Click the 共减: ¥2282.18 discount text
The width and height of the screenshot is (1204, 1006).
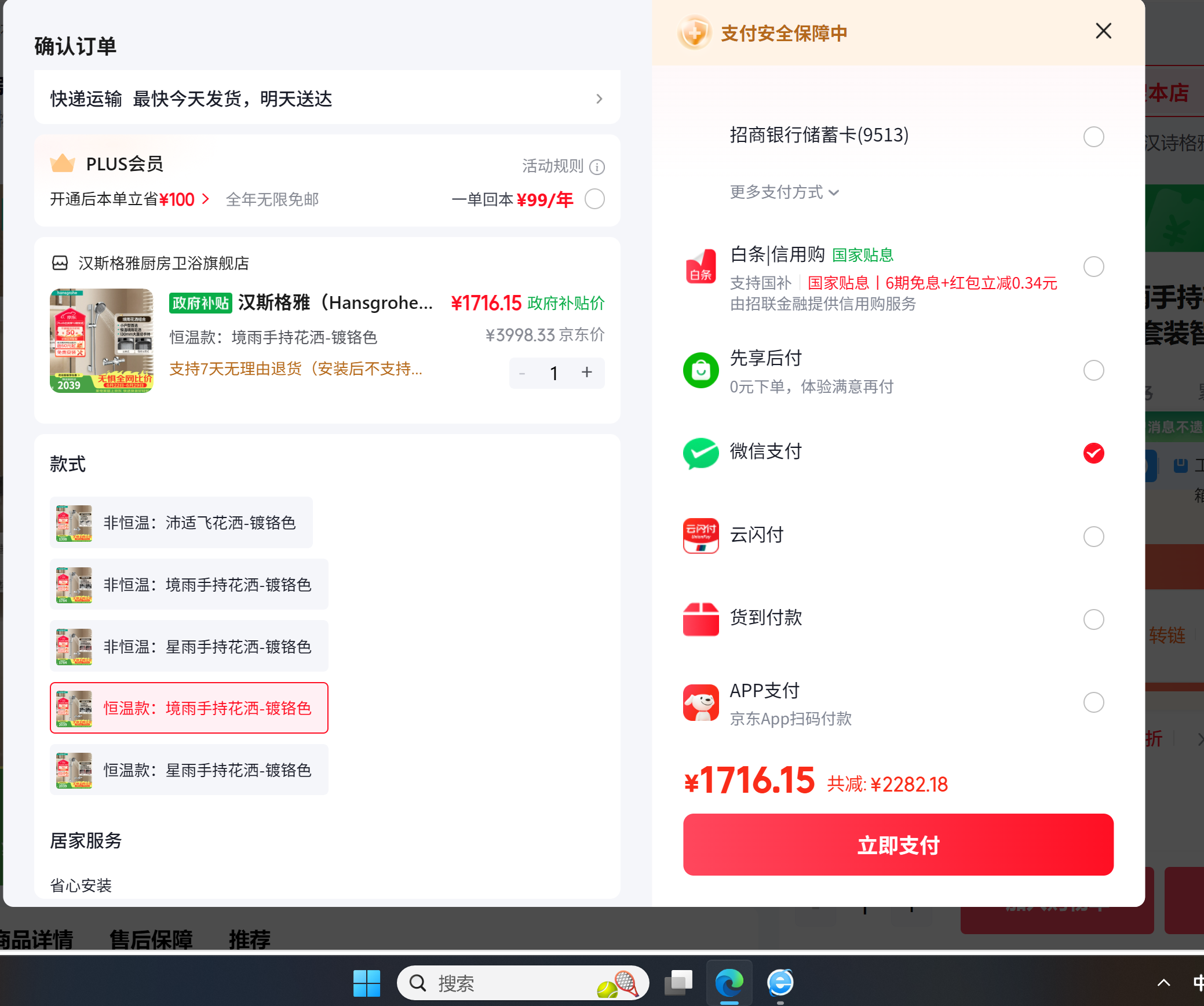pyautogui.click(x=887, y=784)
